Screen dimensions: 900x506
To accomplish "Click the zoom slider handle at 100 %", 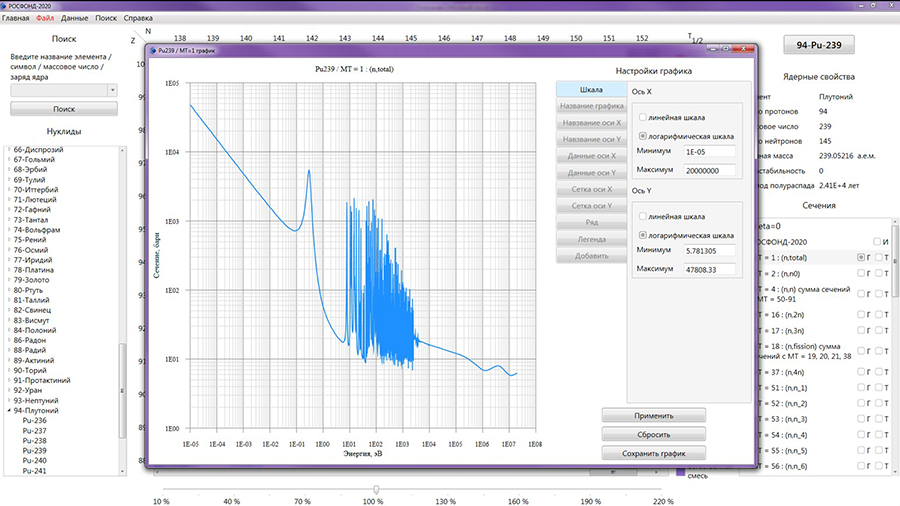I will [375, 488].
